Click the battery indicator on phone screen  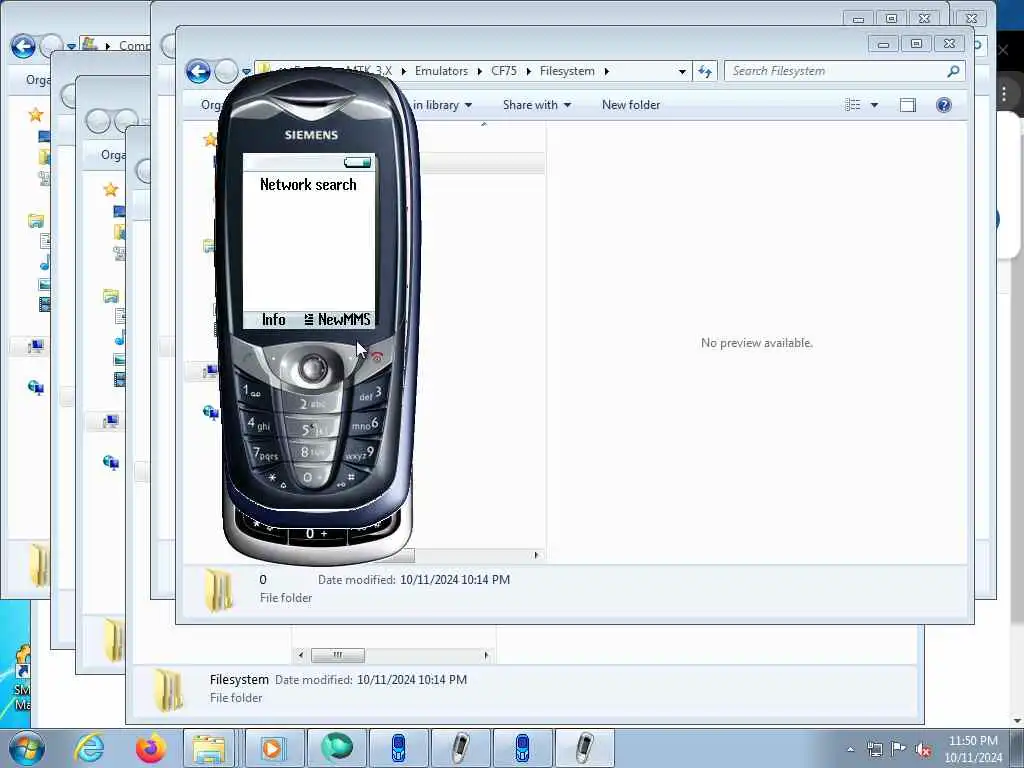tap(357, 163)
